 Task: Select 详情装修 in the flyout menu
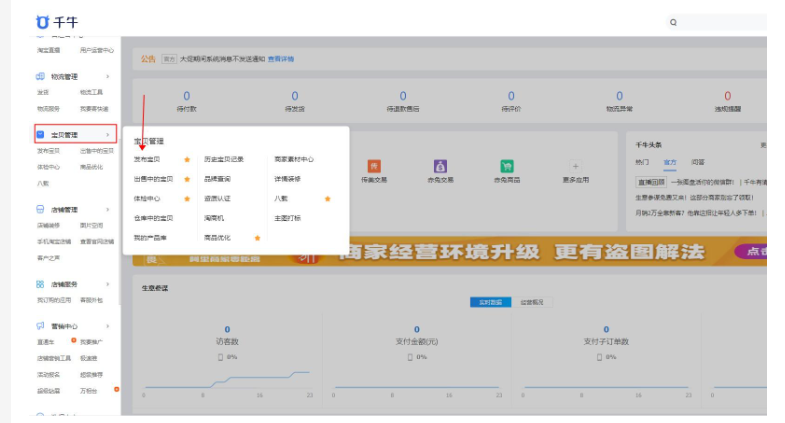click(x=287, y=179)
